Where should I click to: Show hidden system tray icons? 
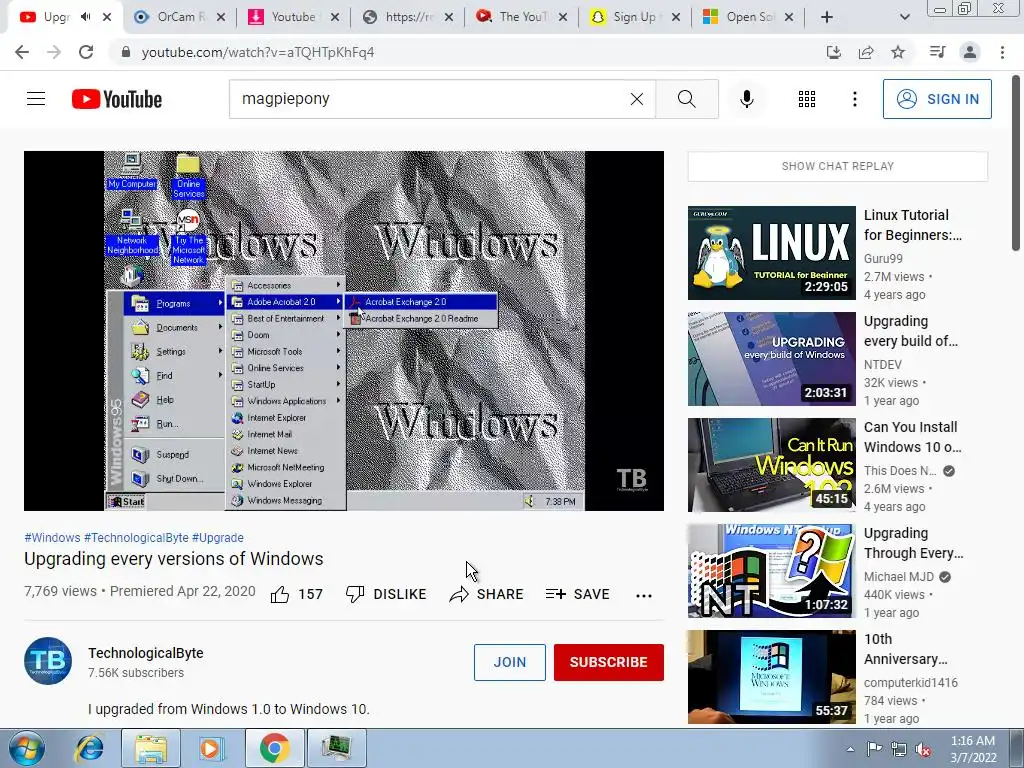[850, 749]
